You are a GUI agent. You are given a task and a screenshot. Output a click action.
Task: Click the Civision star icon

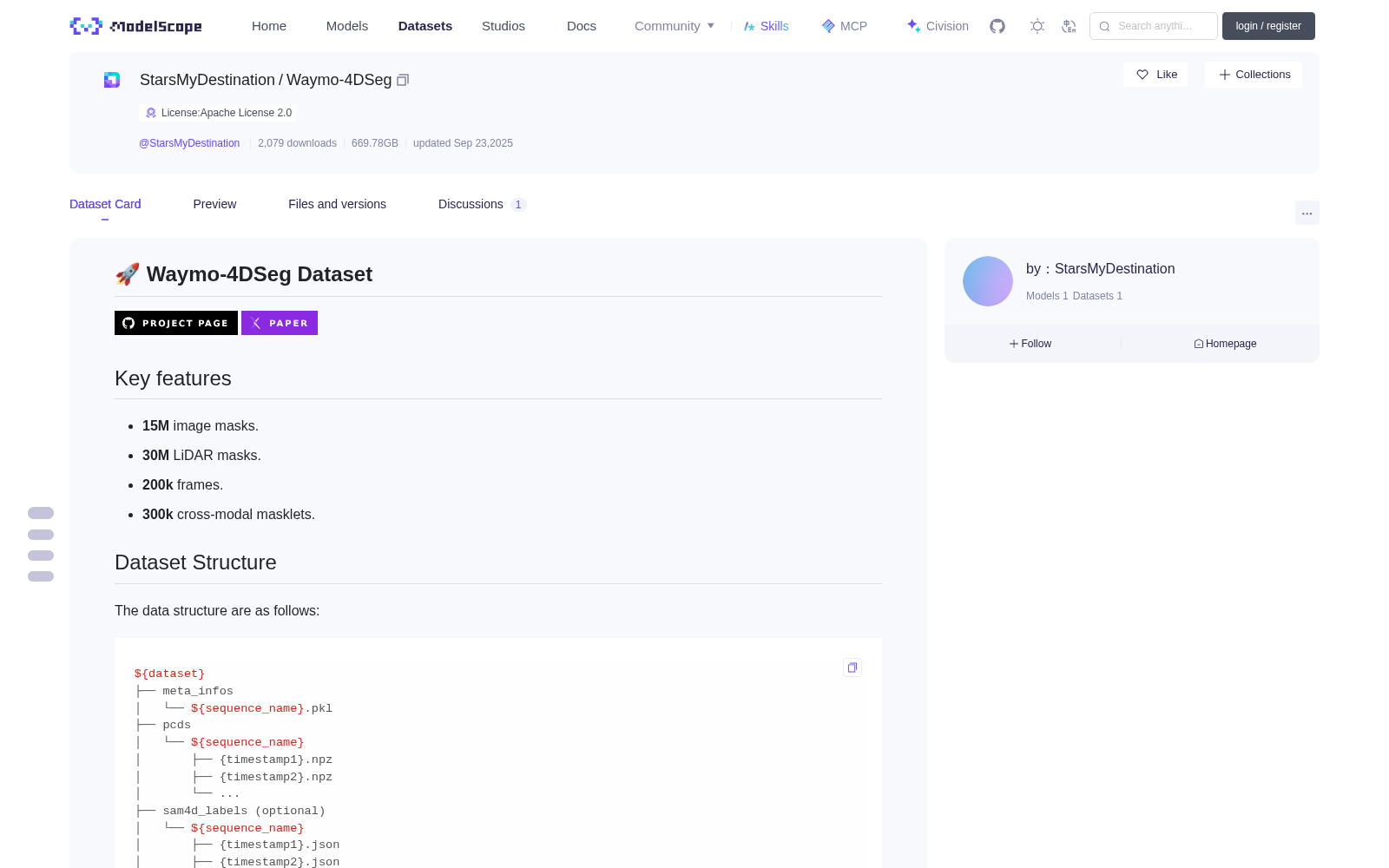913,26
